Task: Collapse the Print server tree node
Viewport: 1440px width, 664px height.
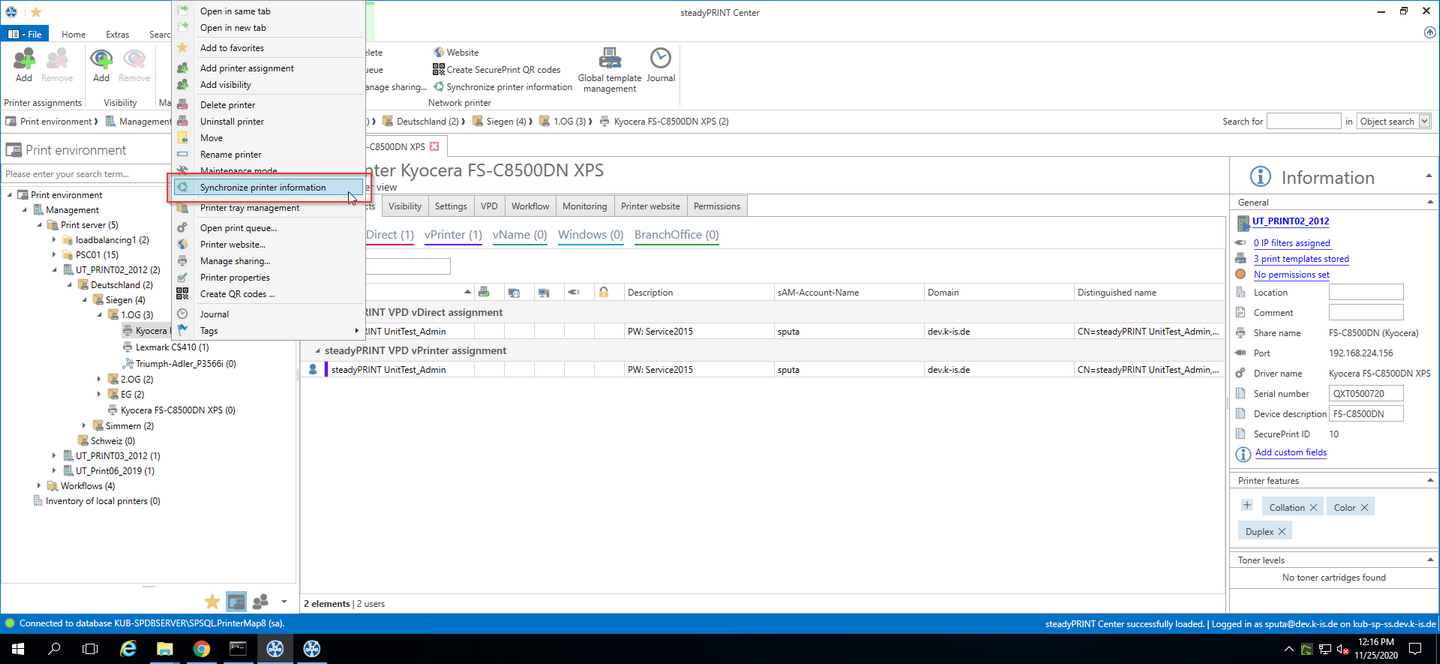Action: (40, 225)
